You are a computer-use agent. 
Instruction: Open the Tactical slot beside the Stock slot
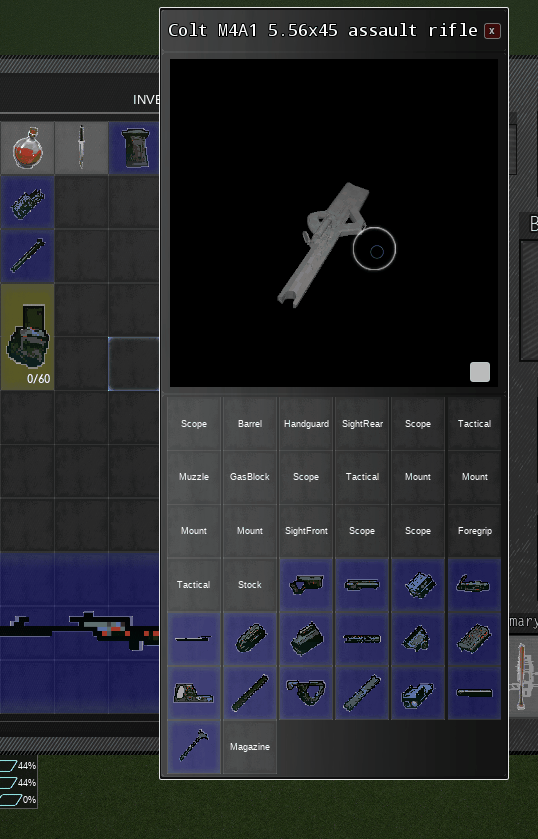tap(194, 585)
